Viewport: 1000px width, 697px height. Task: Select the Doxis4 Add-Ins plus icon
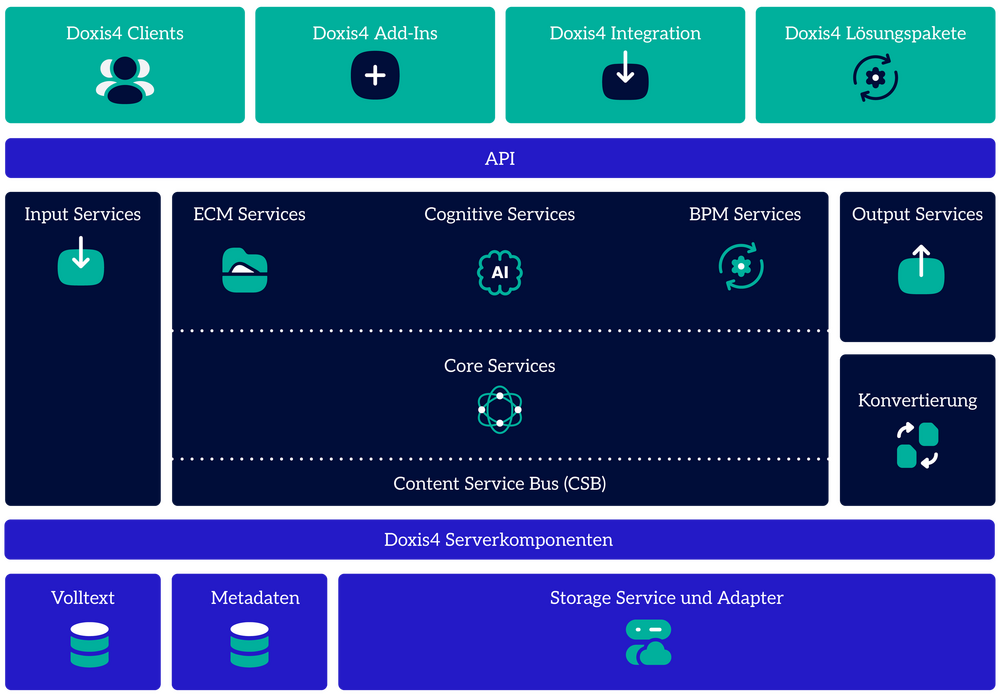pos(375,74)
